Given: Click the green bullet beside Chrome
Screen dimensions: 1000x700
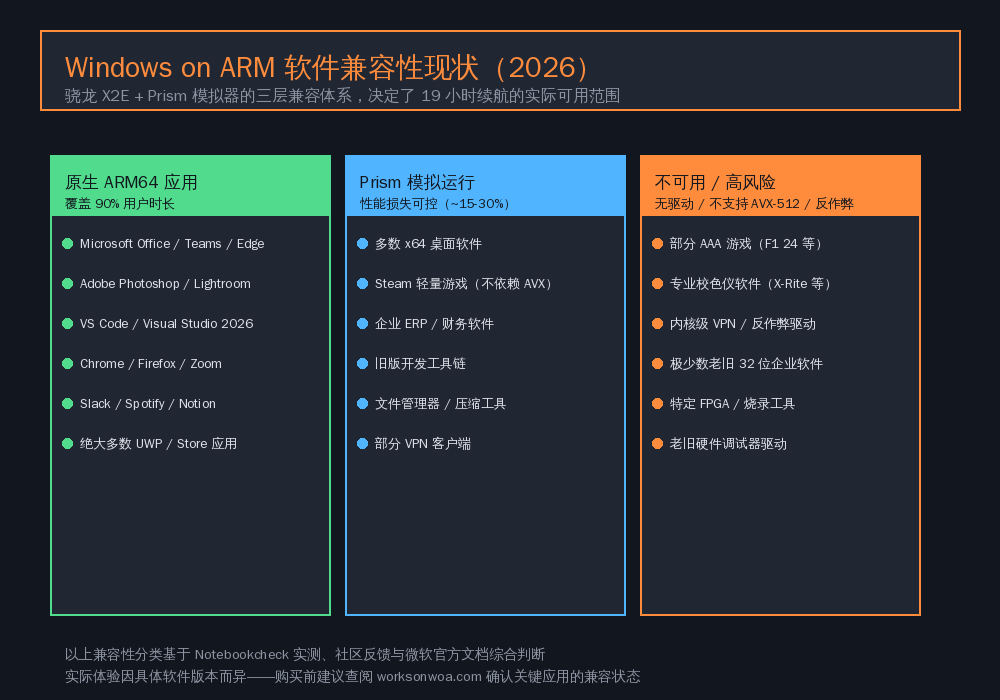Looking at the screenshot, I should coord(68,364).
